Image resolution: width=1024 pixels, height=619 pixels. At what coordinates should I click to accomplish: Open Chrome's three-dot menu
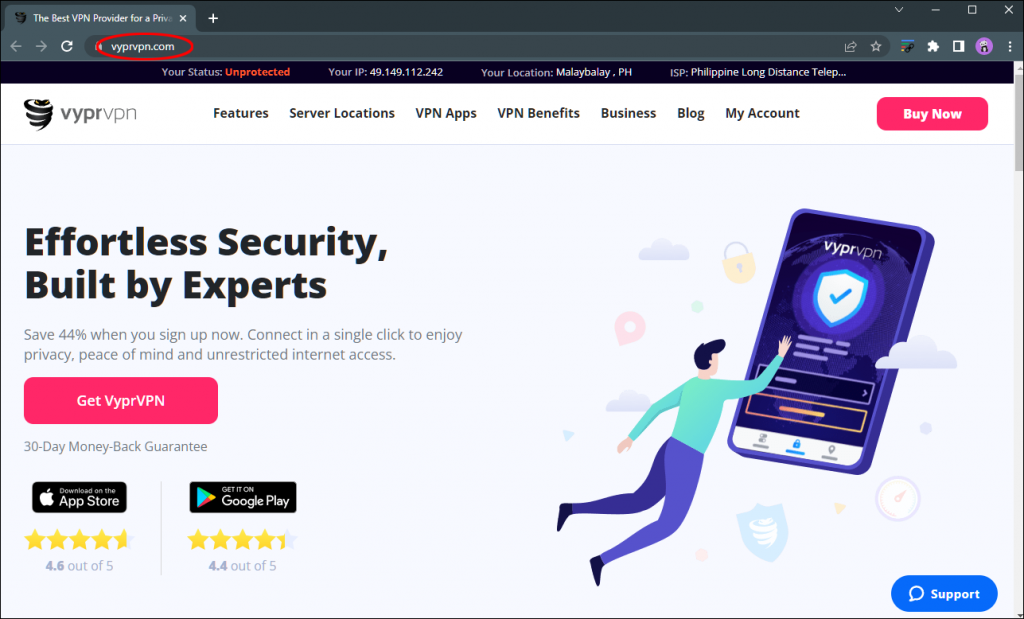[x=1010, y=46]
